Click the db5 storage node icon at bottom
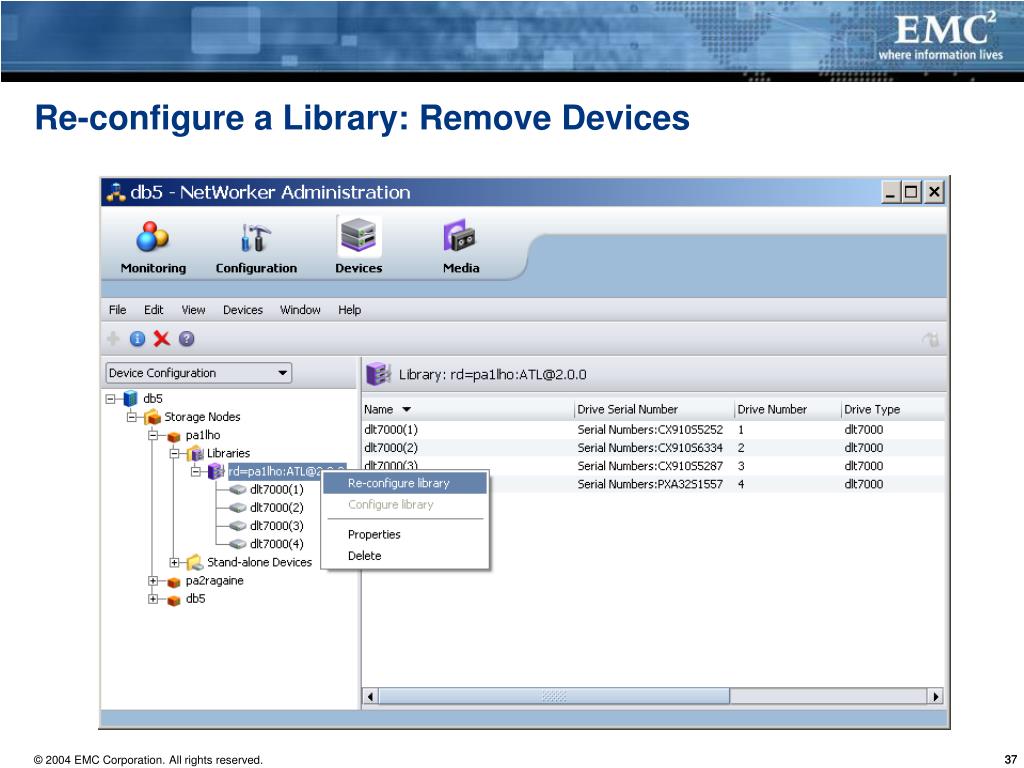 [x=174, y=600]
